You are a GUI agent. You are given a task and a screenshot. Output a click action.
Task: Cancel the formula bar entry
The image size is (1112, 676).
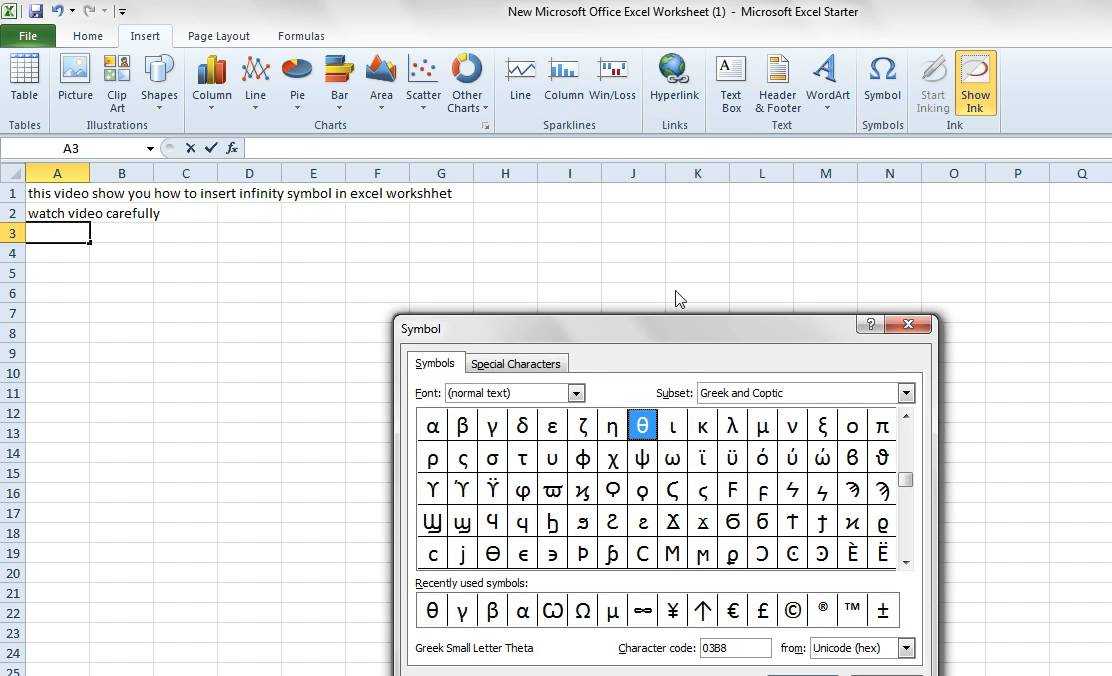(190, 148)
